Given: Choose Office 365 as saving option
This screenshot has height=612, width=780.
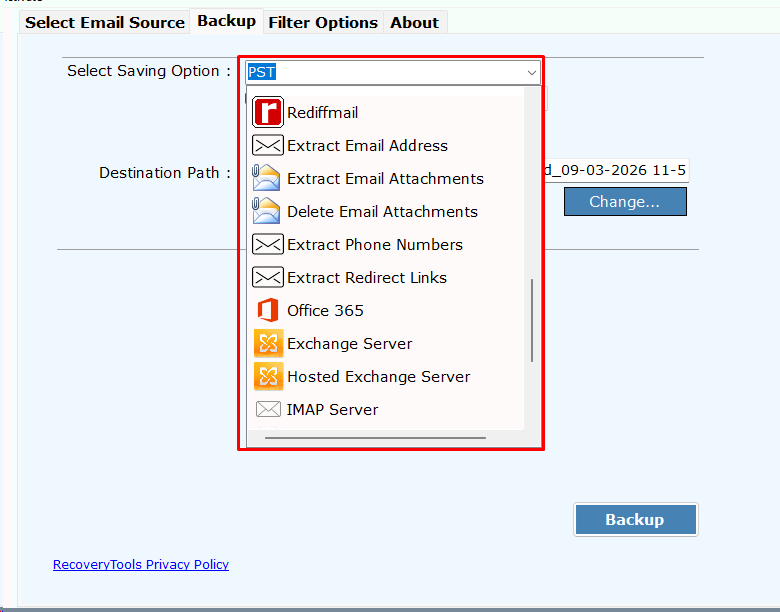Looking at the screenshot, I should pos(385,310).
